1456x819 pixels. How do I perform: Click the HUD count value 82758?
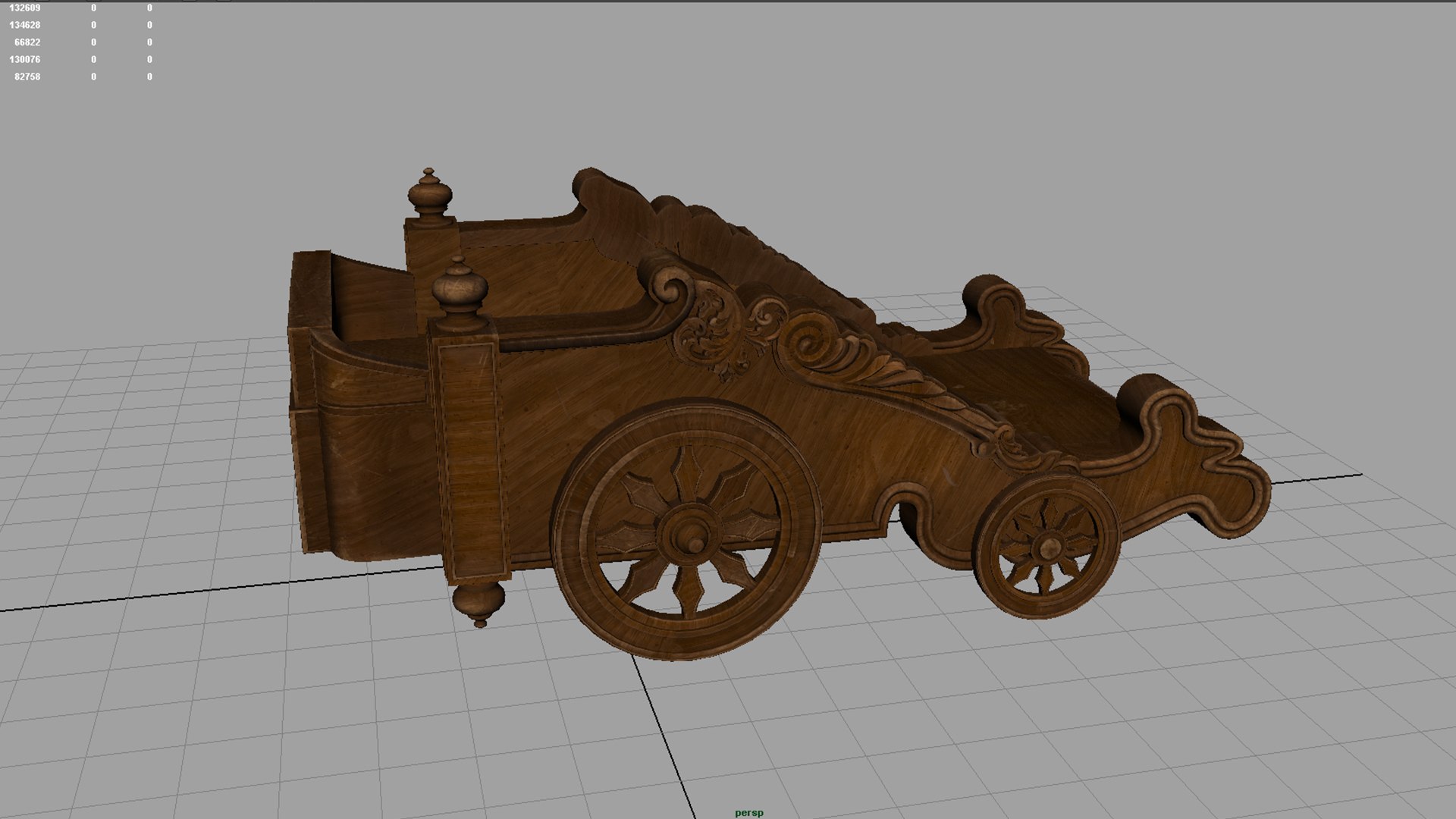(27, 77)
